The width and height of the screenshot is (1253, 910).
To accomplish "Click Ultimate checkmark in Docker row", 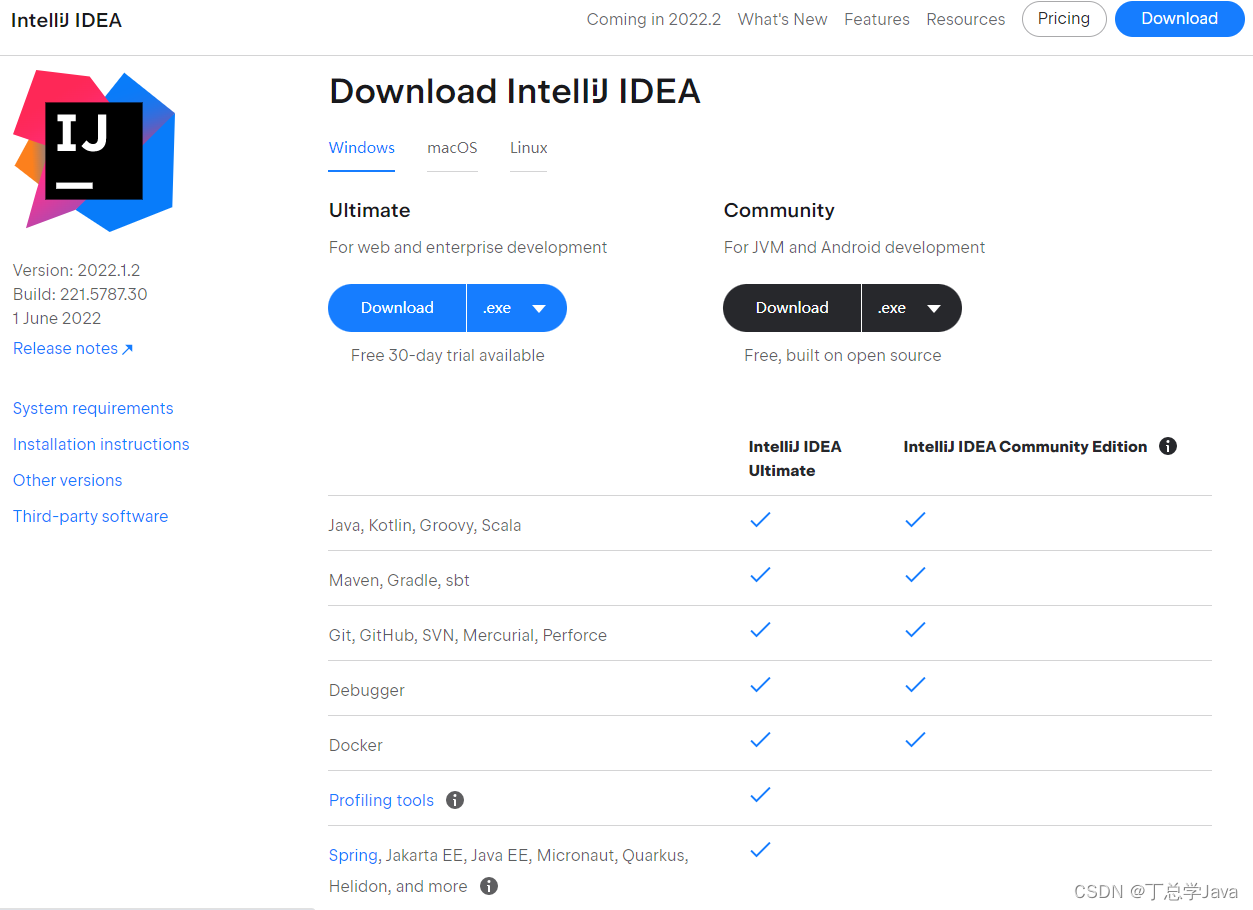I will pos(761,740).
